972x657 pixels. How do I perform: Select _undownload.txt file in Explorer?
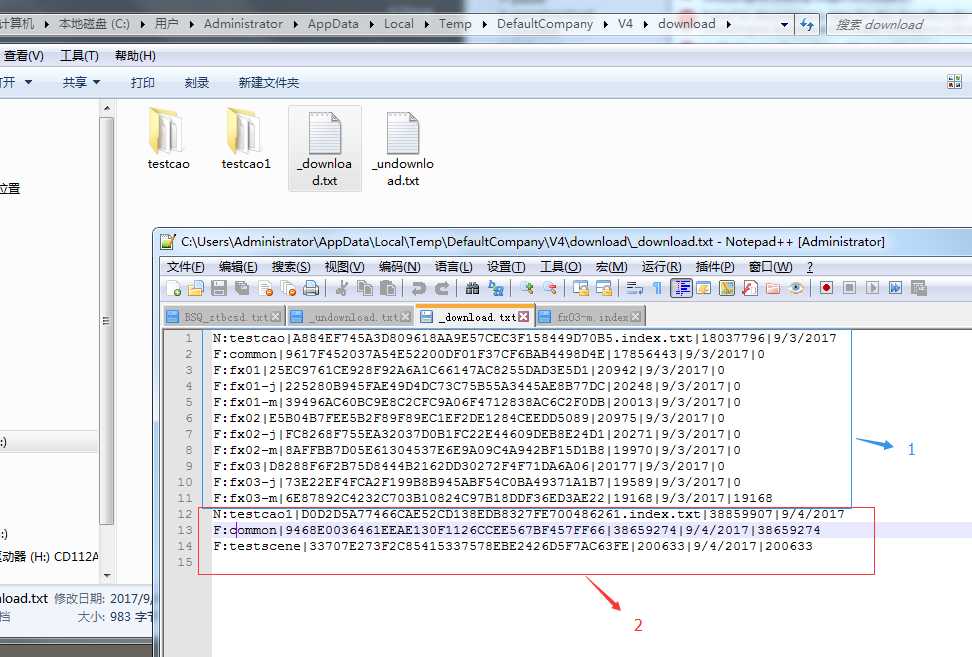[x=403, y=149]
